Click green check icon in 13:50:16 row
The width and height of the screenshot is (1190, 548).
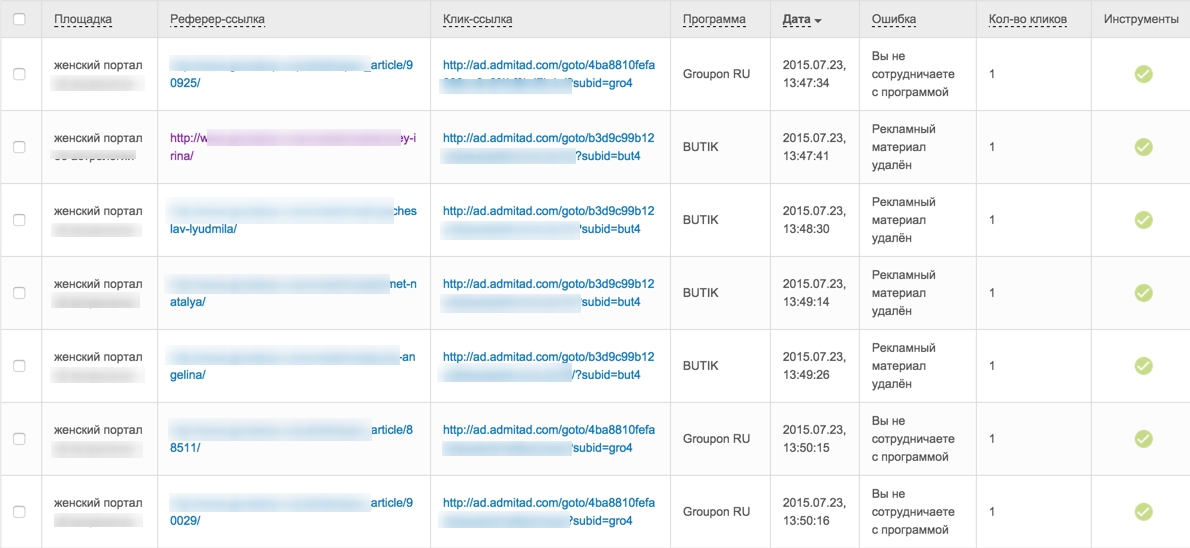tap(1143, 511)
